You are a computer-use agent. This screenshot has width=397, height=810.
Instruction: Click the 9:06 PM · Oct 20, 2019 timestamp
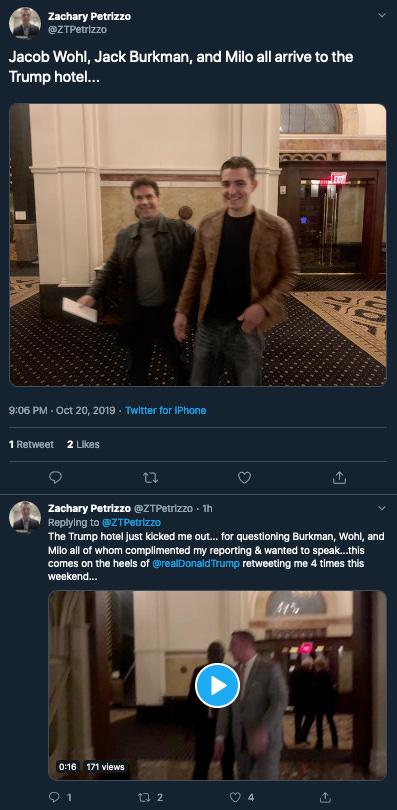click(x=62, y=410)
